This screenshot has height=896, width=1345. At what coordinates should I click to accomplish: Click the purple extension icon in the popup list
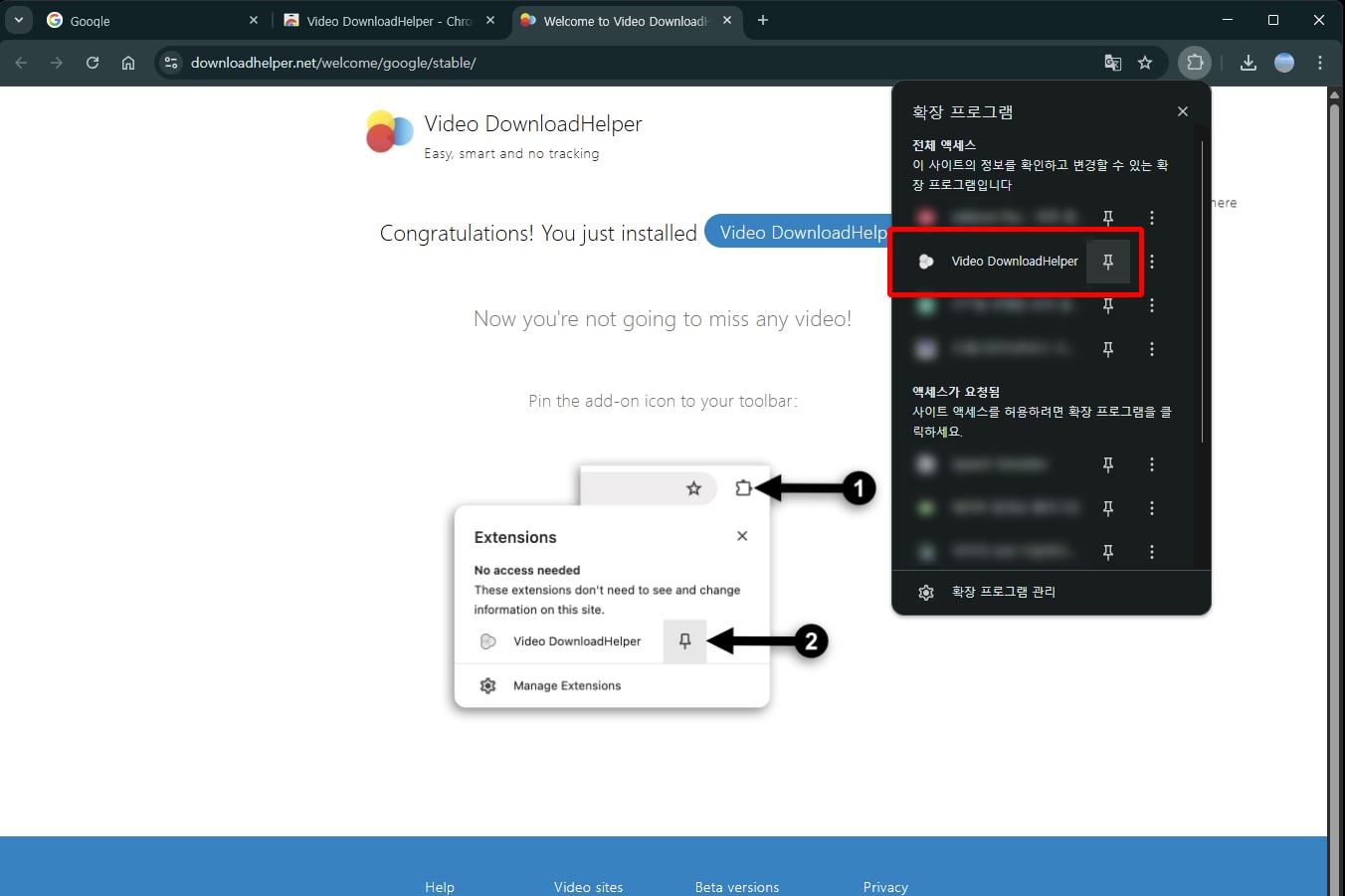pos(926,349)
